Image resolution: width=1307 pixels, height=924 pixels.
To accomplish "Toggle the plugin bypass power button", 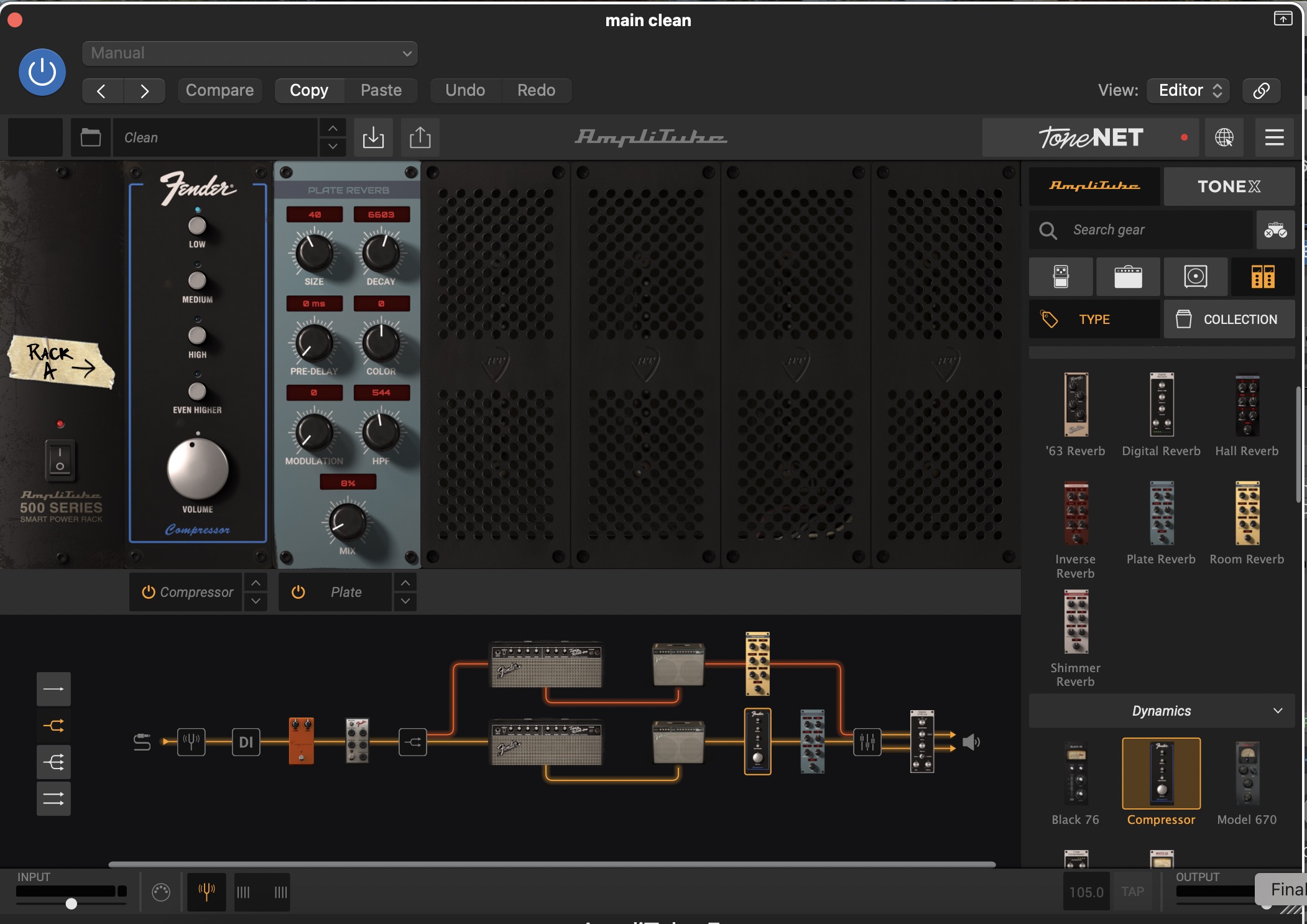I will click(x=42, y=72).
